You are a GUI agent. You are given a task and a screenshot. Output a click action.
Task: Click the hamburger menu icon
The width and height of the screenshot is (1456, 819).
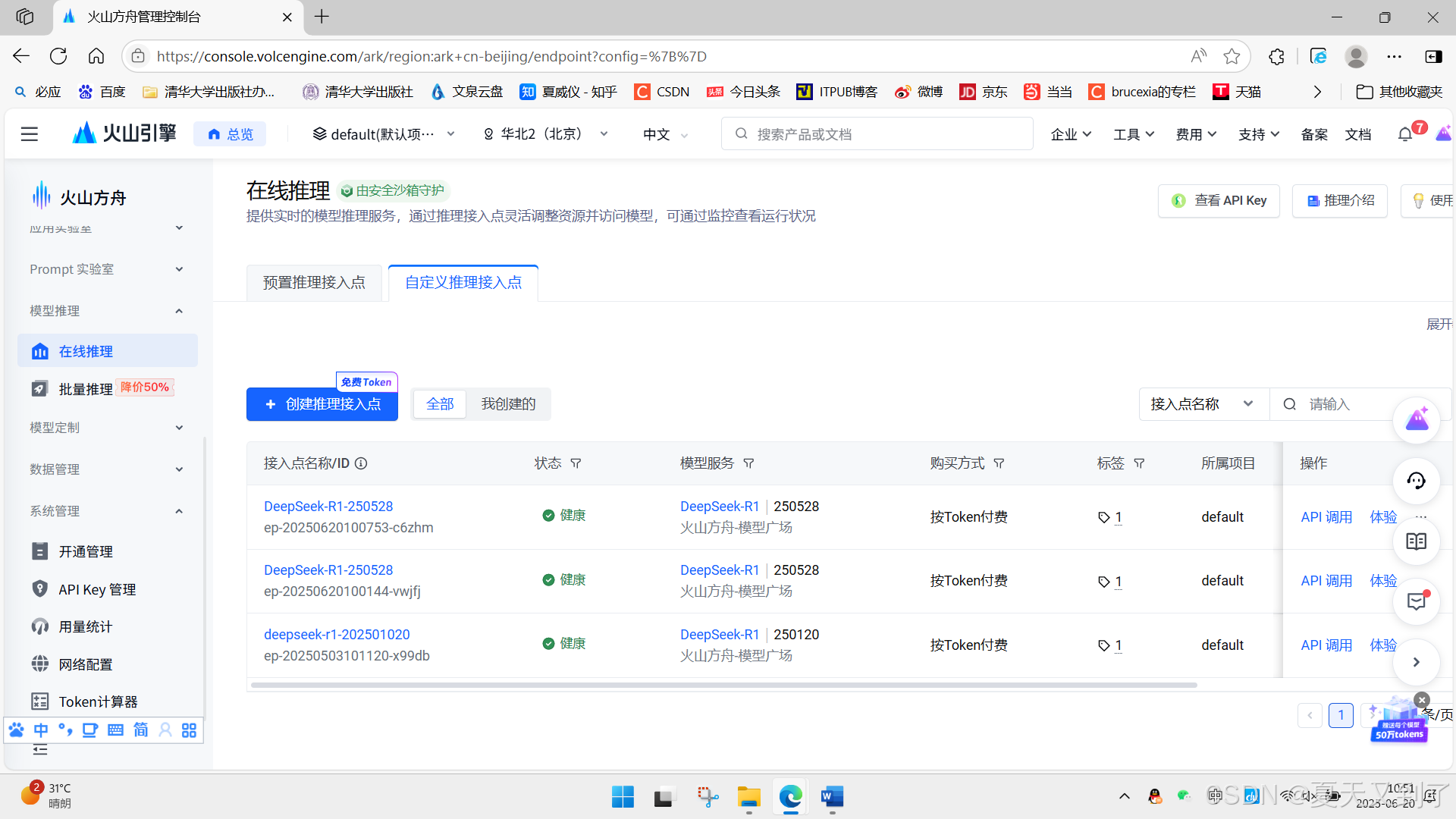click(30, 134)
